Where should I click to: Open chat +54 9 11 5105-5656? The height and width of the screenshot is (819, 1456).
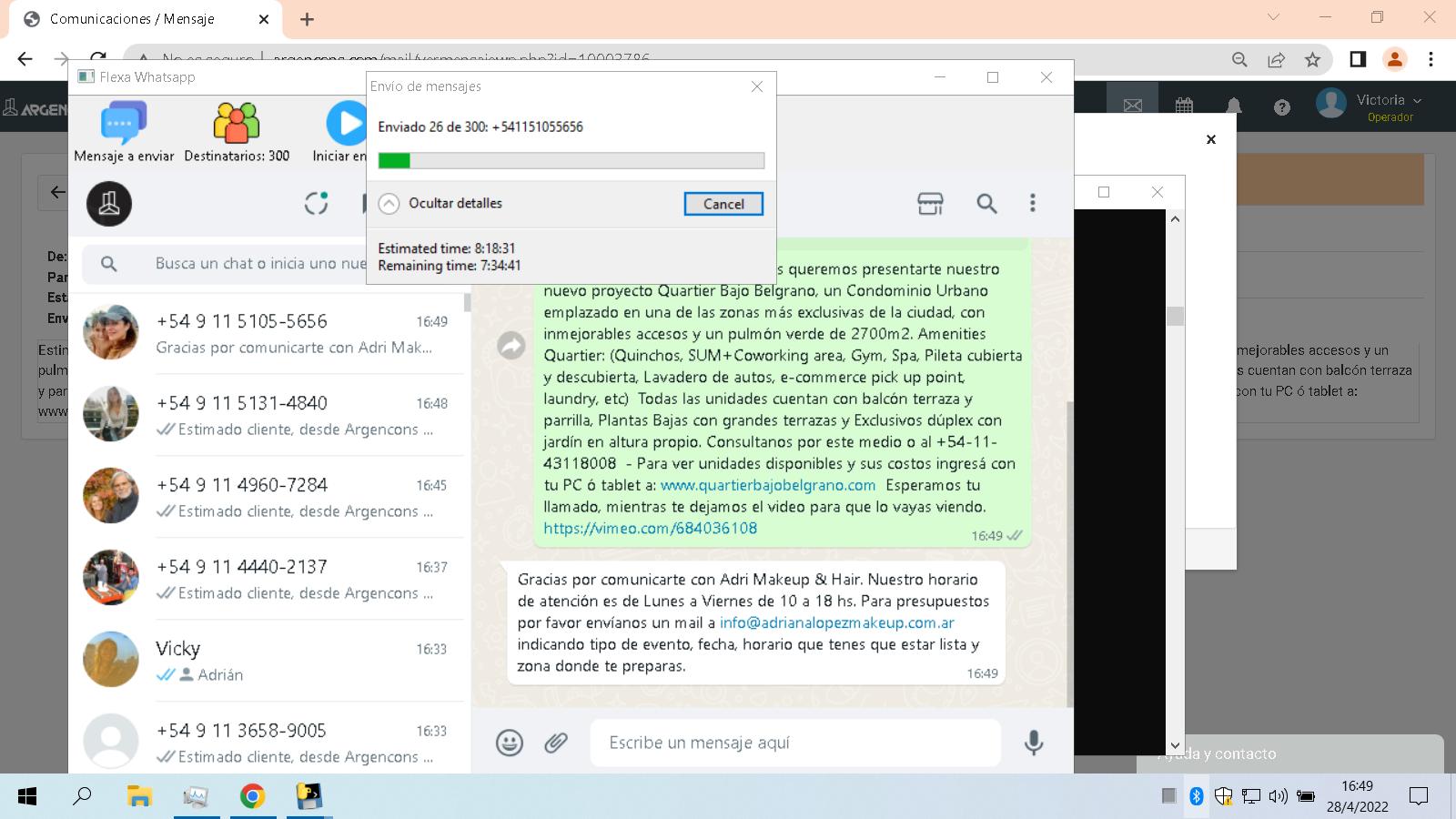pos(269,333)
